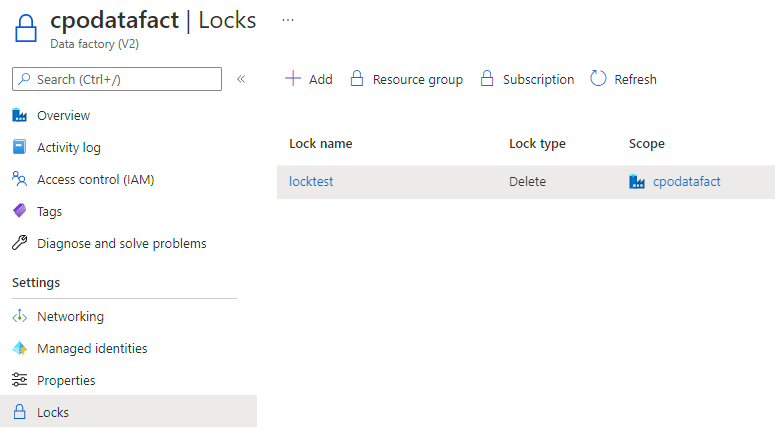775x430 pixels.
Task: Click the Locks padlock icon in sidebar
Action: click(19, 412)
